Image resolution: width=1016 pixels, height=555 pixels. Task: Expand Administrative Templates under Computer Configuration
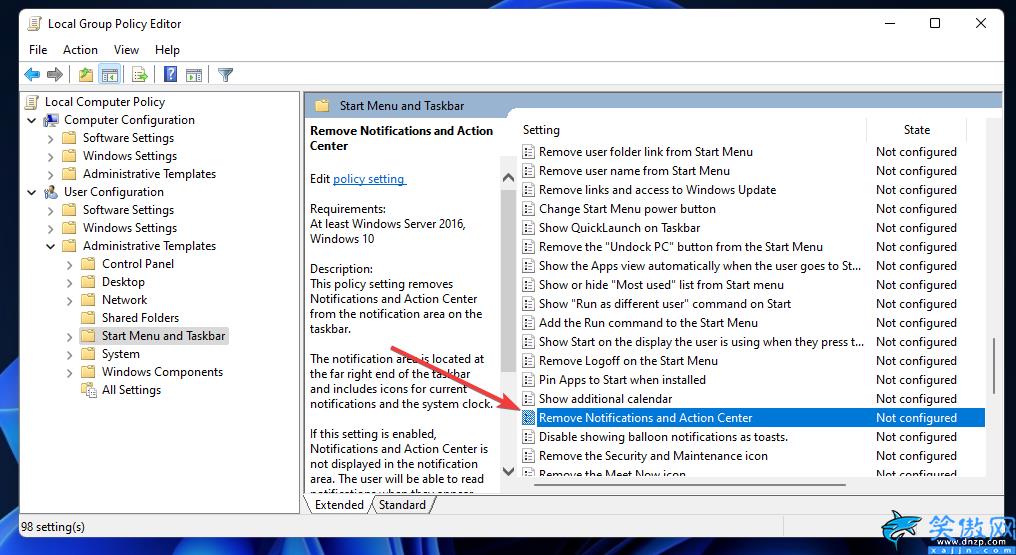[51, 174]
